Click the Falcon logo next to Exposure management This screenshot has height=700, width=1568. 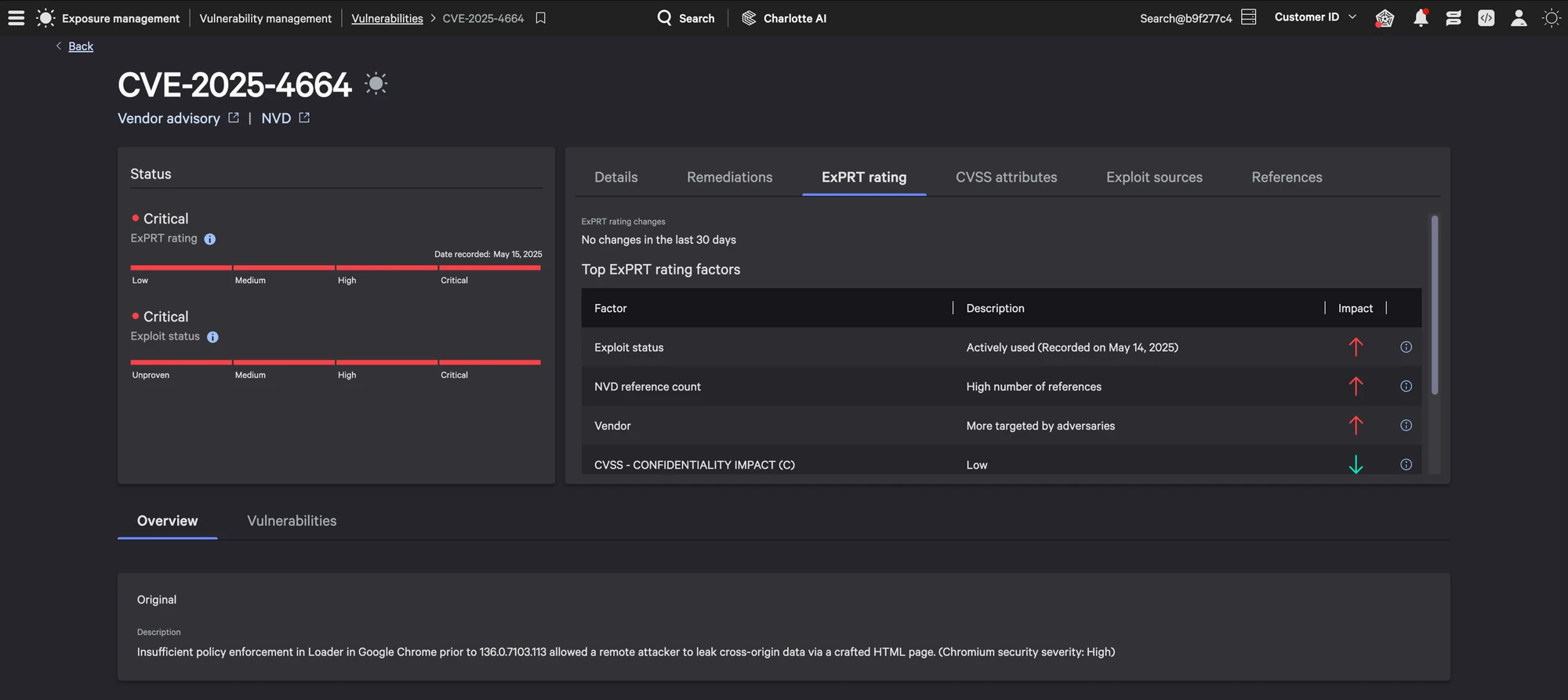tap(45, 17)
